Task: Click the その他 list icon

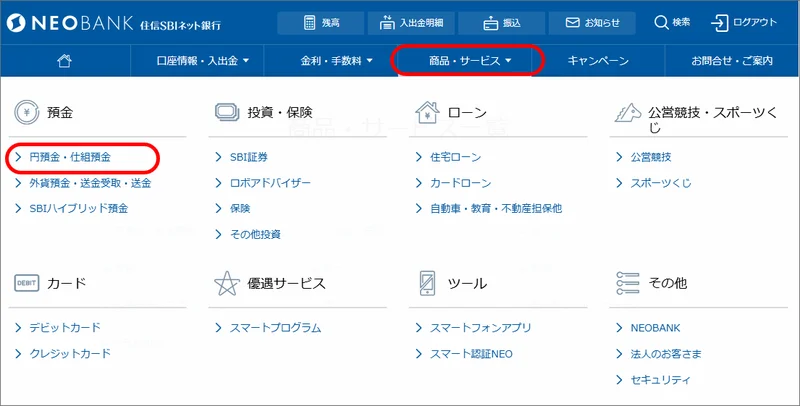Action: (628, 283)
